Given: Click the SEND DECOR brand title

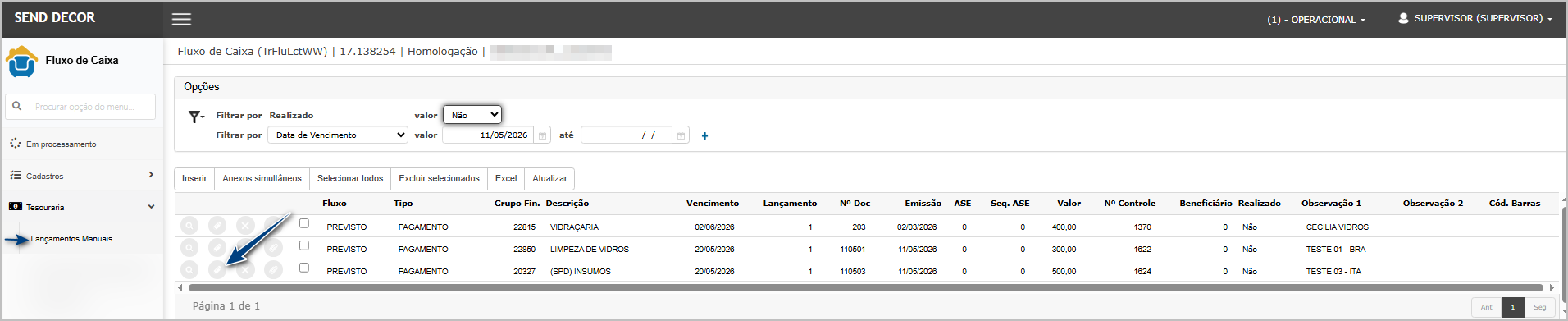Looking at the screenshot, I should (54, 17).
